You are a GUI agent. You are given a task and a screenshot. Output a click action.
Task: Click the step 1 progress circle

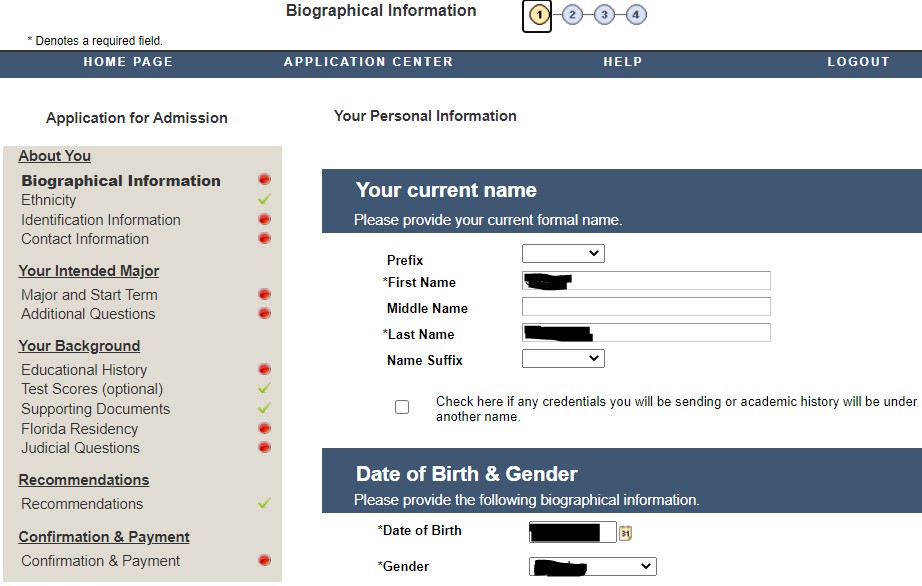[x=538, y=15]
